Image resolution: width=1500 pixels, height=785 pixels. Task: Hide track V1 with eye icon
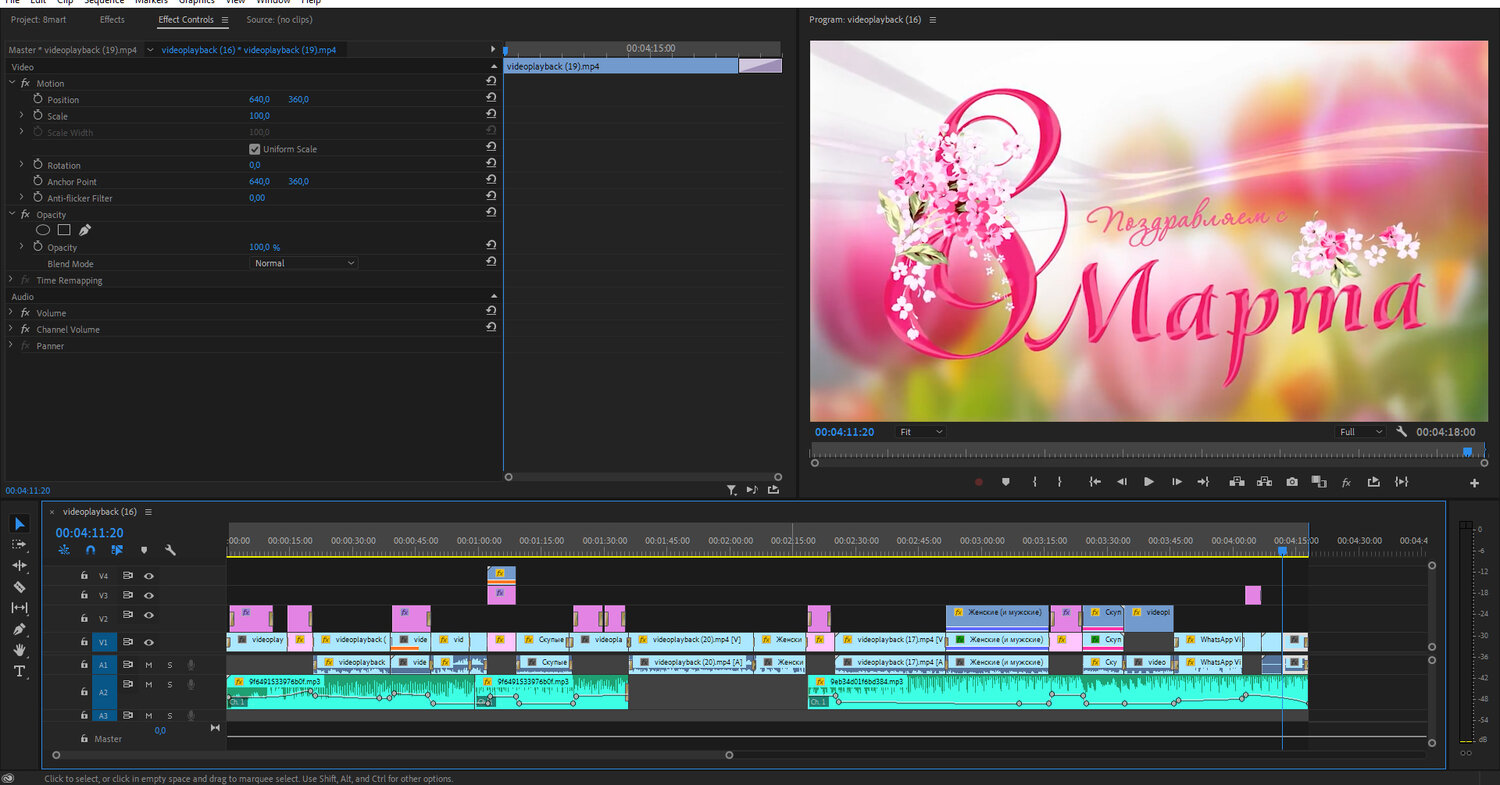coord(148,642)
